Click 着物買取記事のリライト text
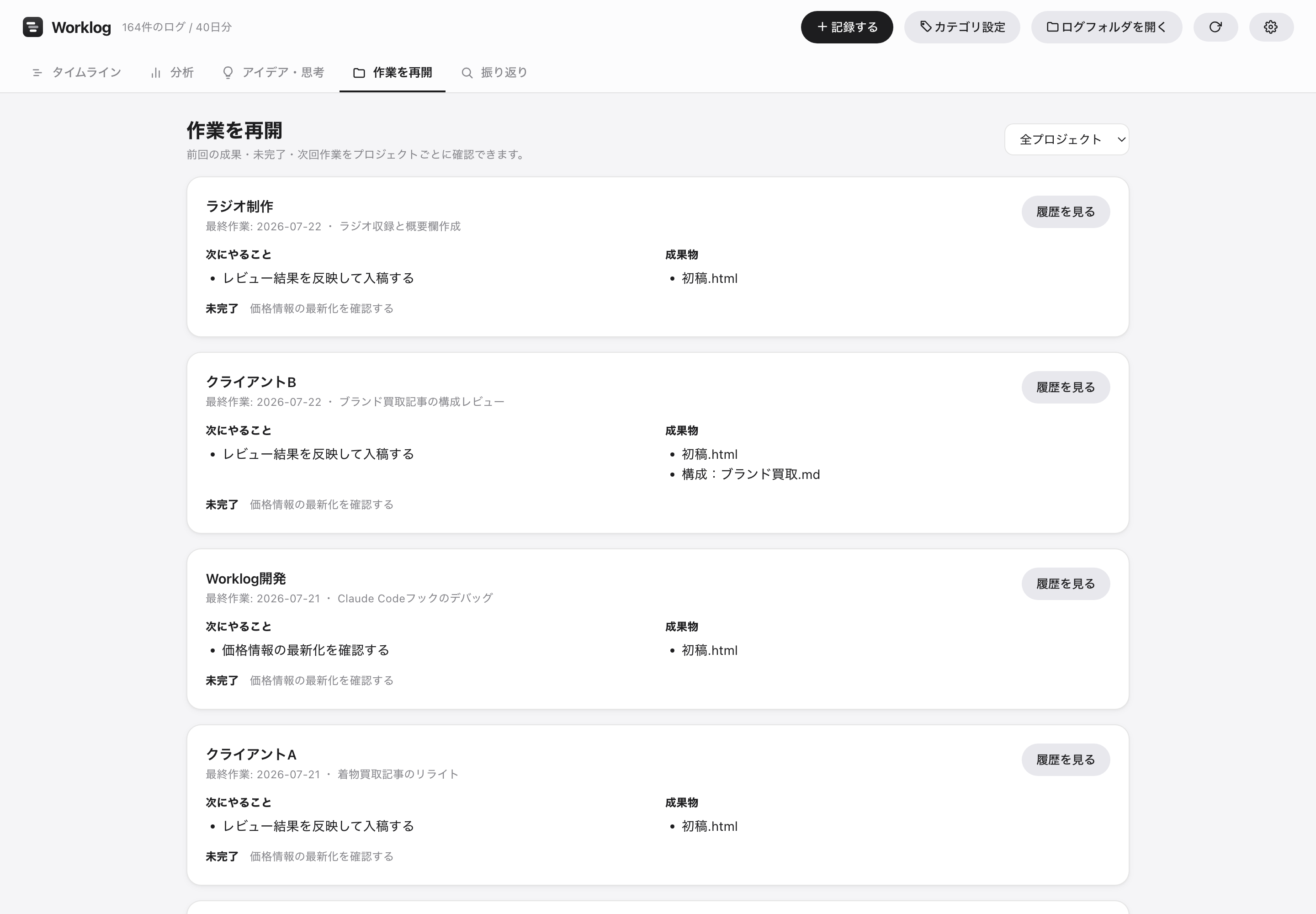The image size is (1316, 914). [x=398, y=774]
